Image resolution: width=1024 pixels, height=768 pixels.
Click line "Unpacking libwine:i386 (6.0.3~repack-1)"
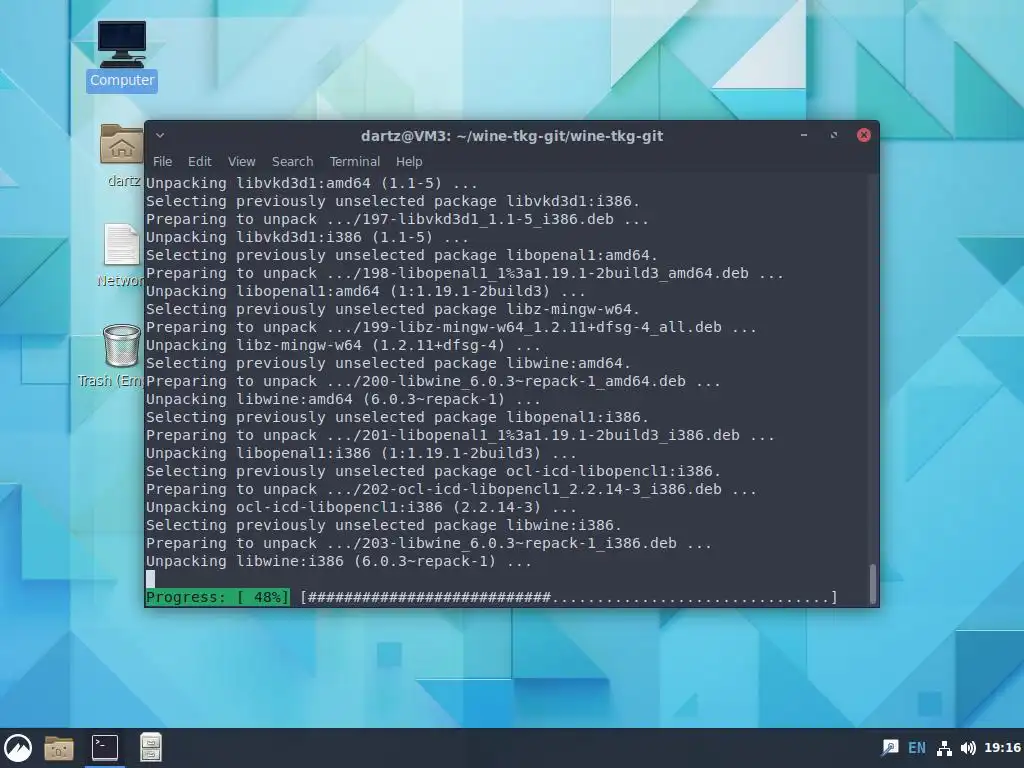click(x=339, y=561)
